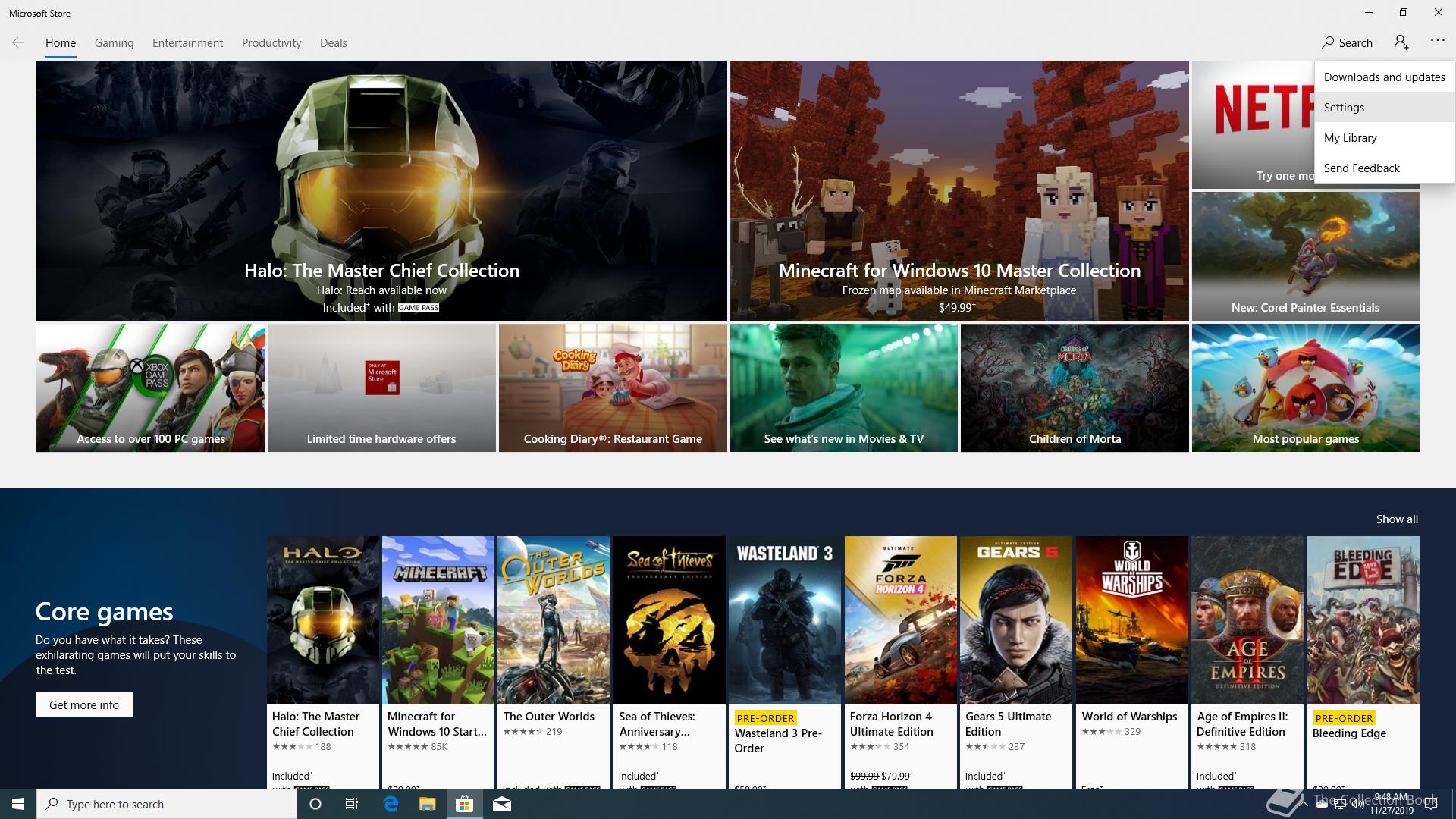Open See what's new in Movies & TV
The width and height of the screenshot is (1456, 819).
[x=844, y=388]
